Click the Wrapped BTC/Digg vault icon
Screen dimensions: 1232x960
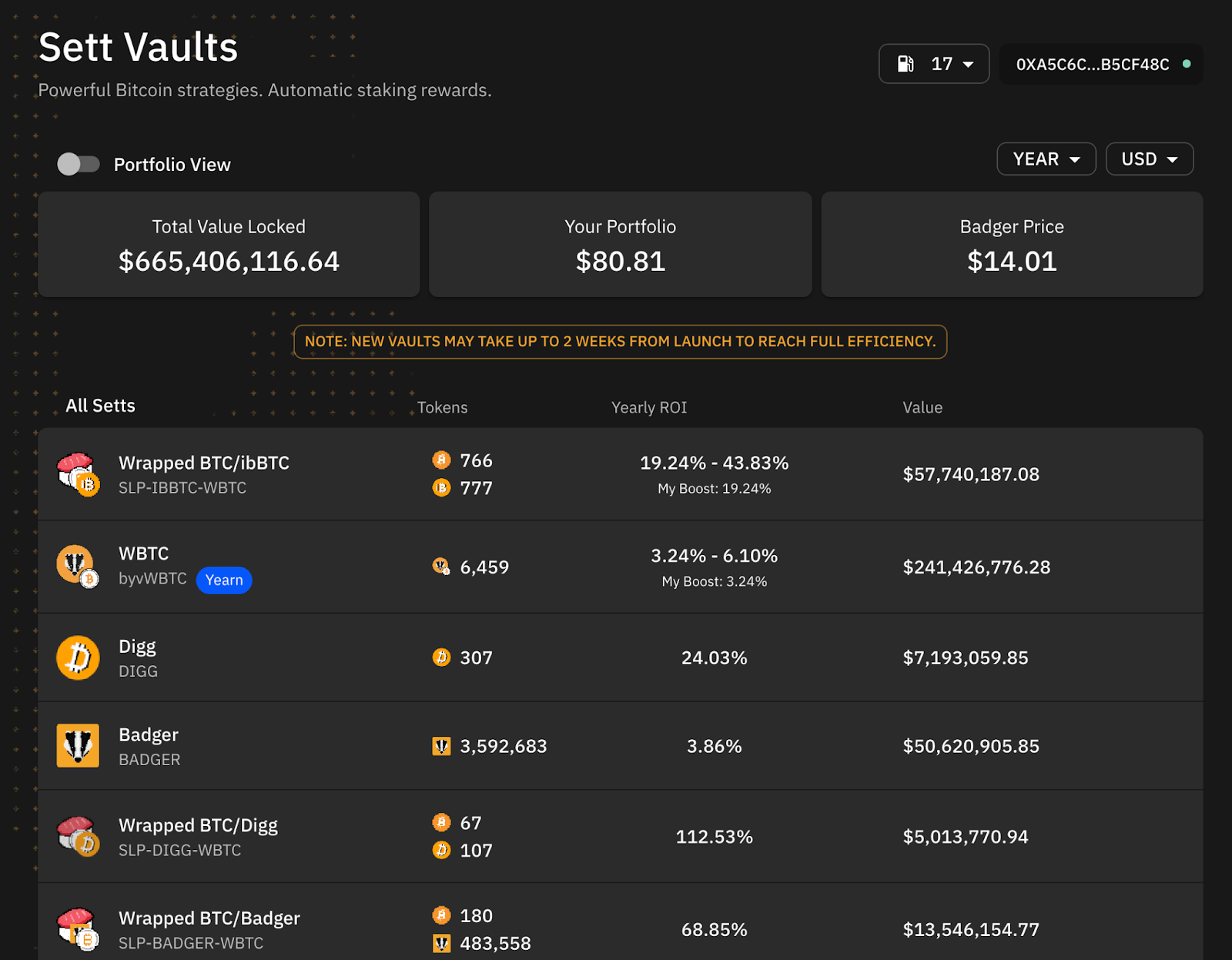tap(78, 837)
